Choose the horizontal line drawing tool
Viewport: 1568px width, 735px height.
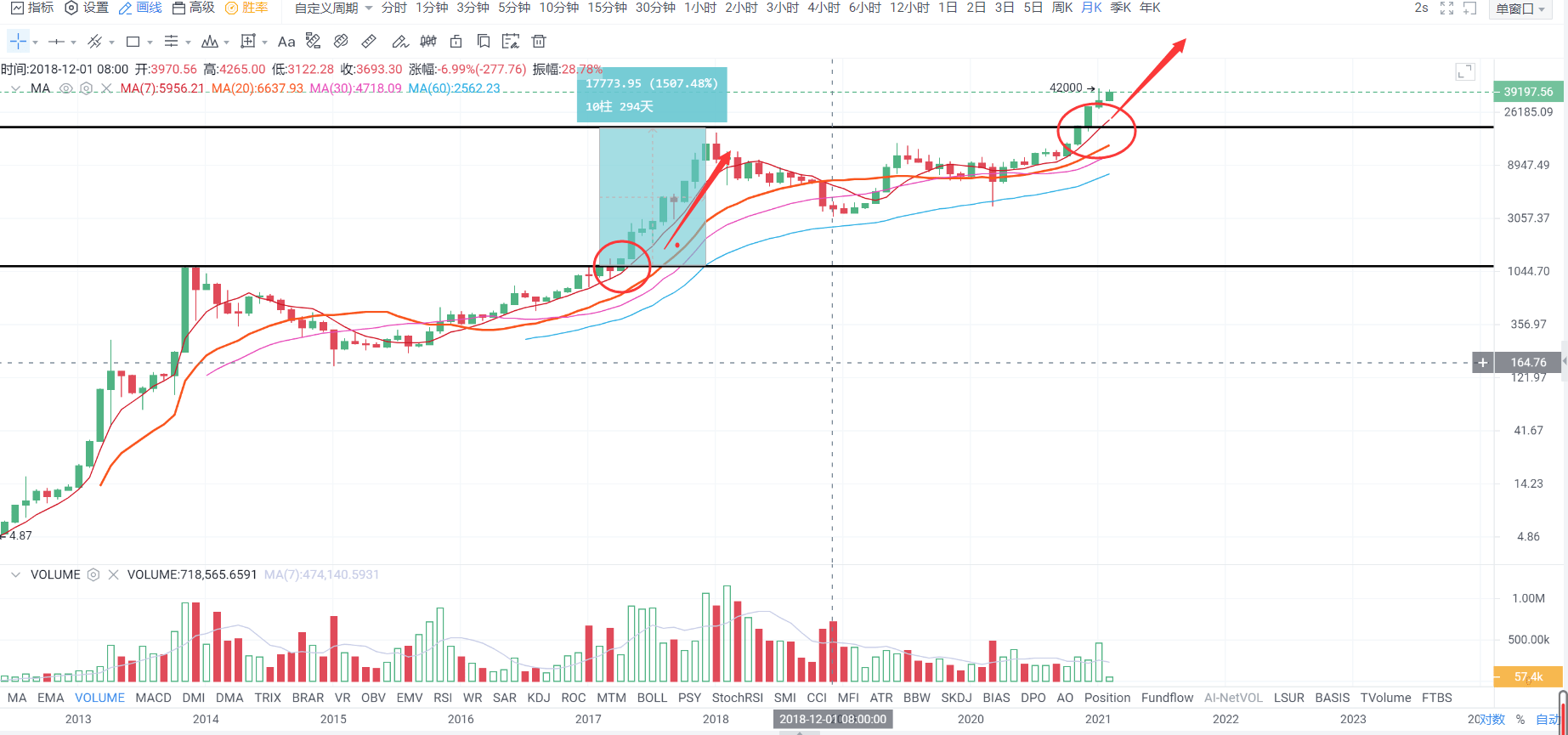[56, 41]
